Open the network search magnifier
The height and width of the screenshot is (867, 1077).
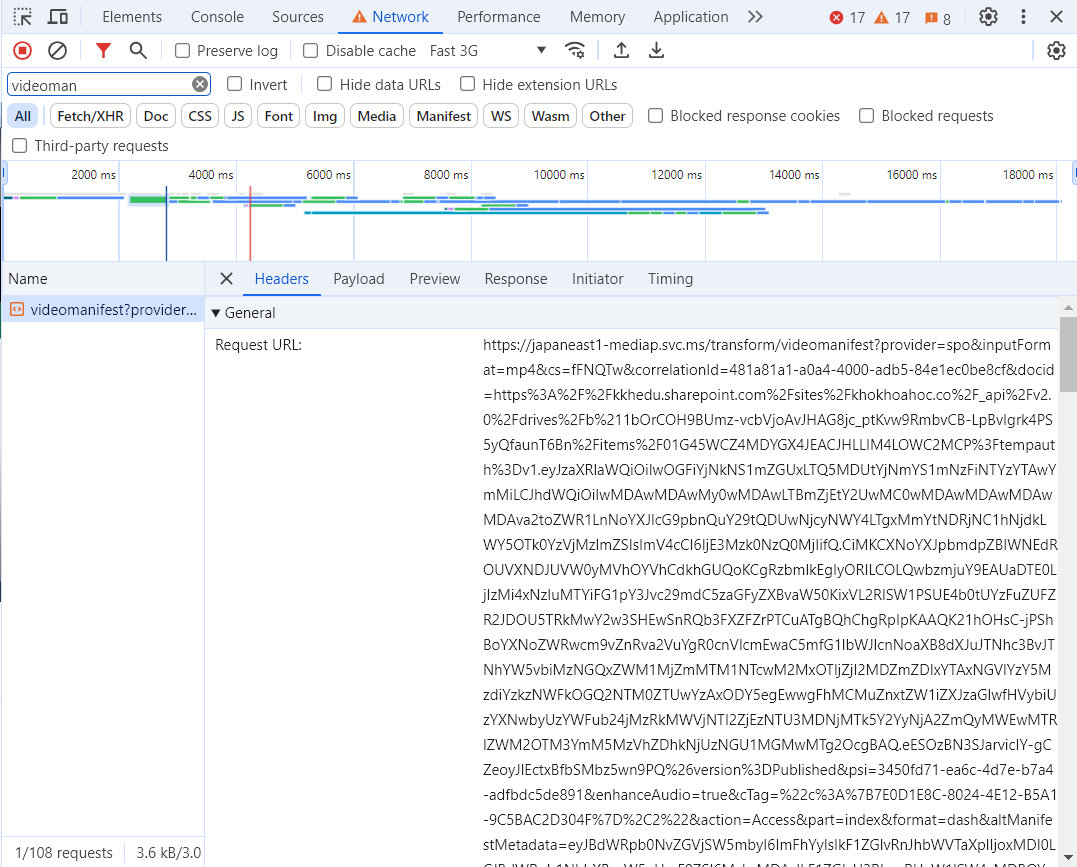(138, 50)
